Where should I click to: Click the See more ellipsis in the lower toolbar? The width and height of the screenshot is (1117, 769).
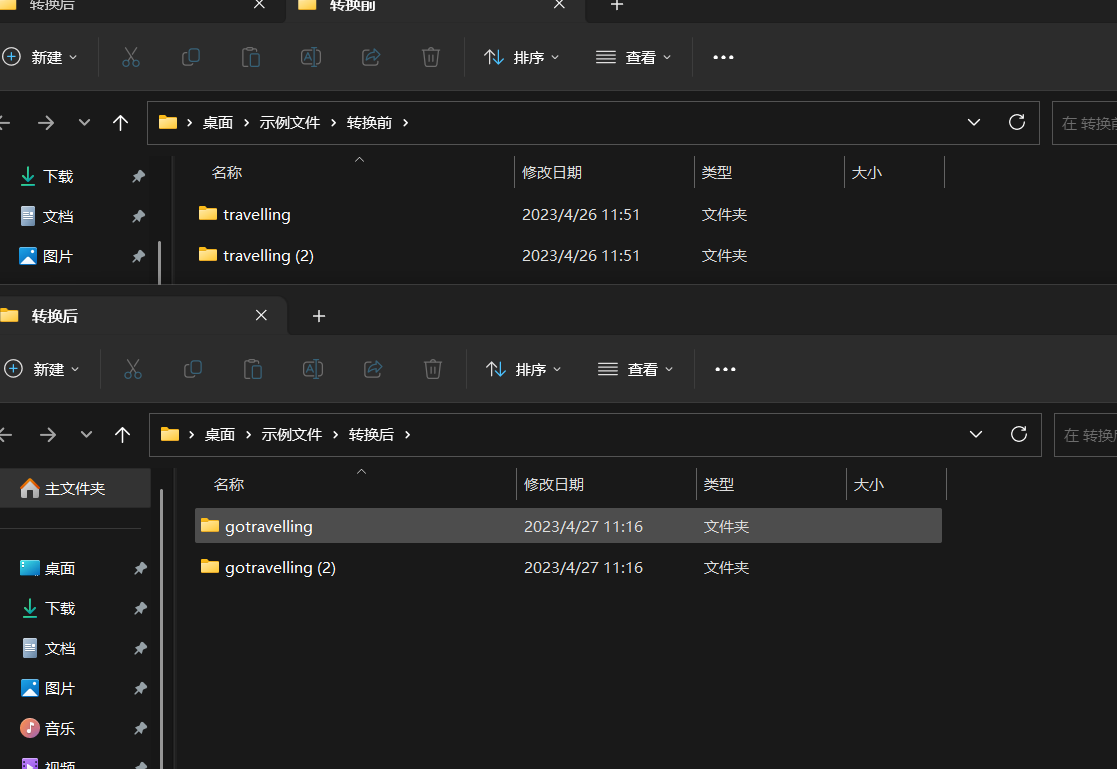[725, 369]
